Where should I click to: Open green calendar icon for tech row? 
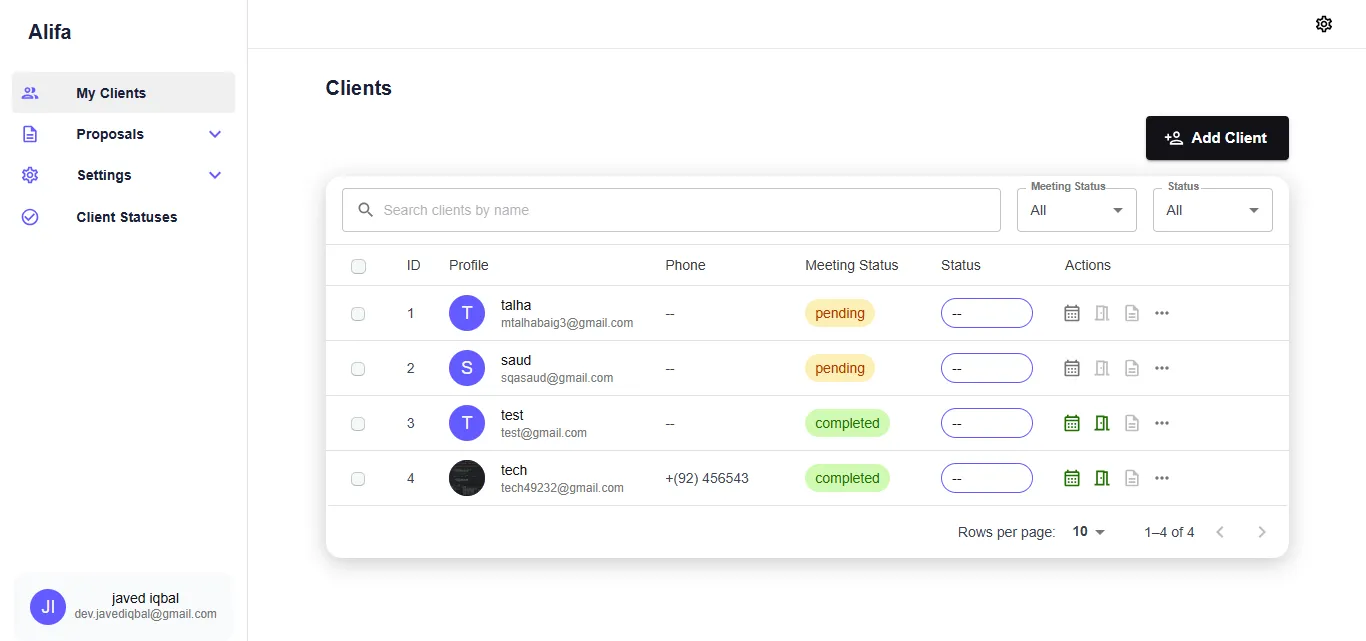point(1072,478)
